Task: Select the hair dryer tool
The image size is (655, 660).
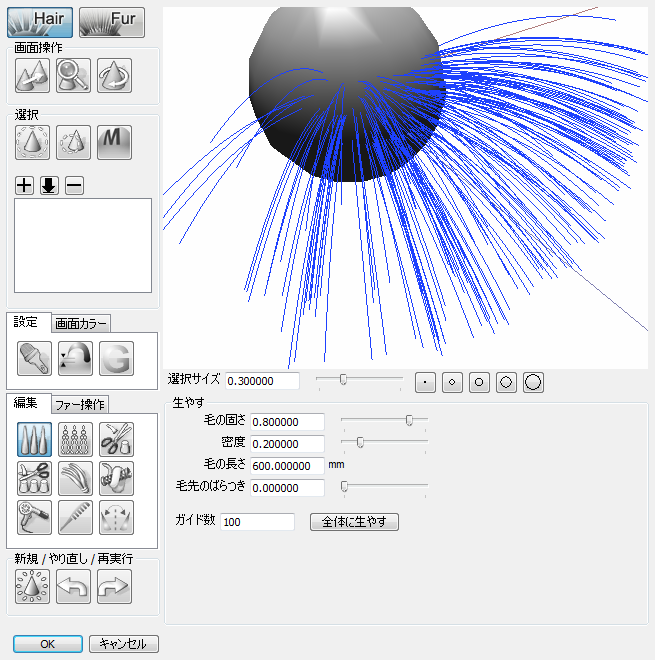Action: pos(35,517)
